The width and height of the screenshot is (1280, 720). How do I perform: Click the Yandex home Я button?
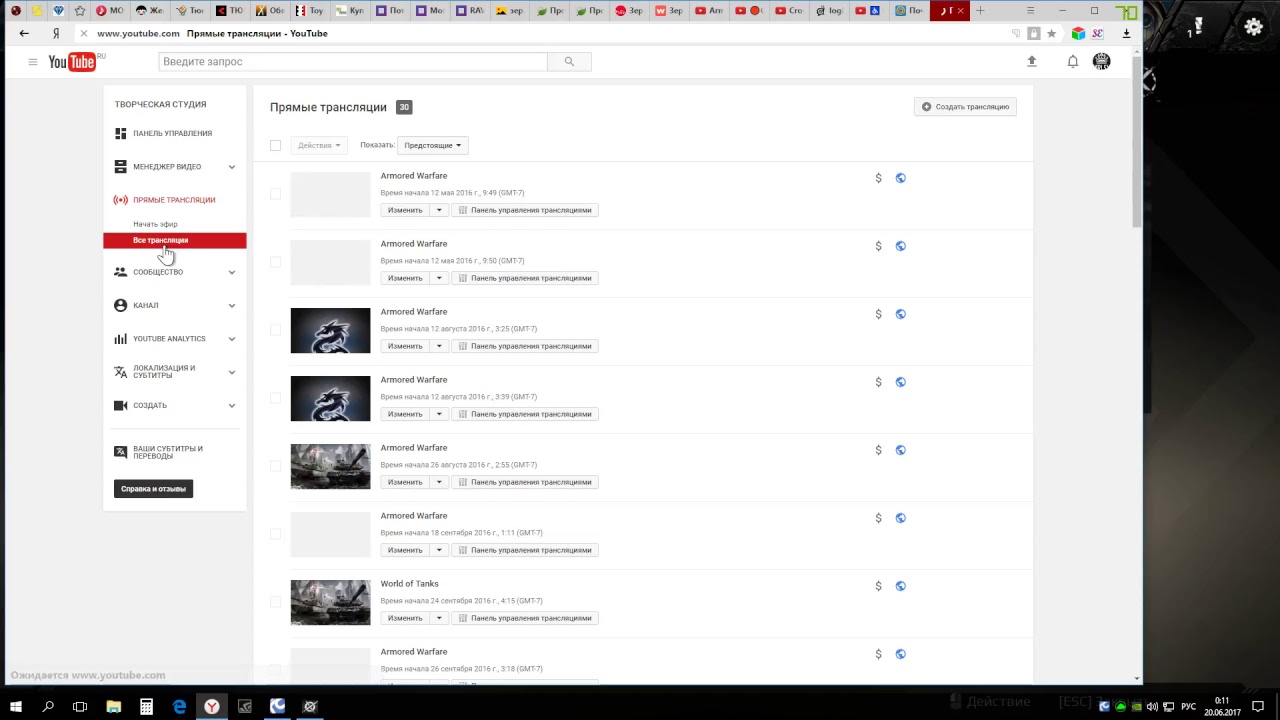pos(56,33)
